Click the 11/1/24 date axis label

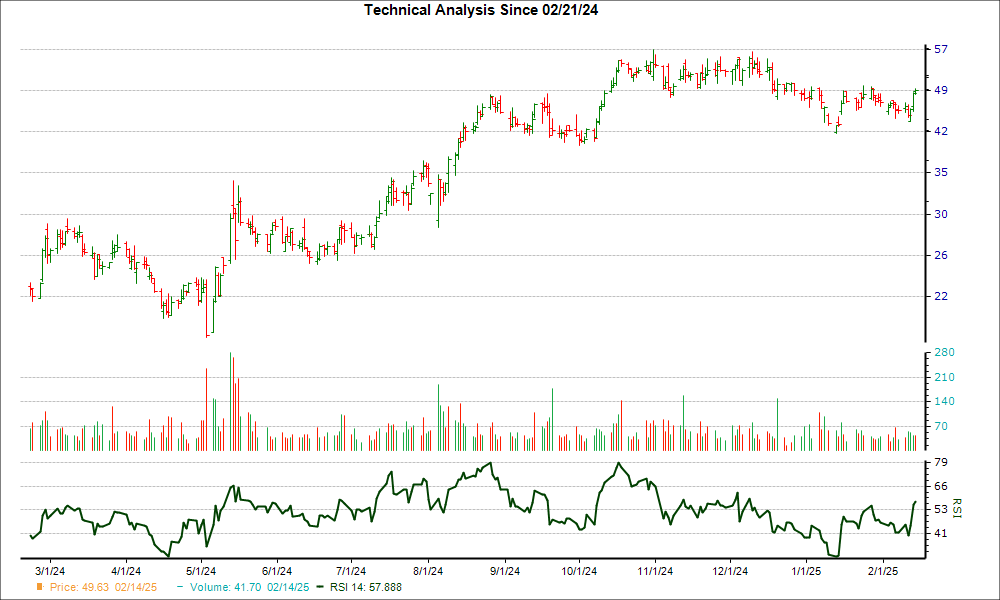[x=655, y=571]
